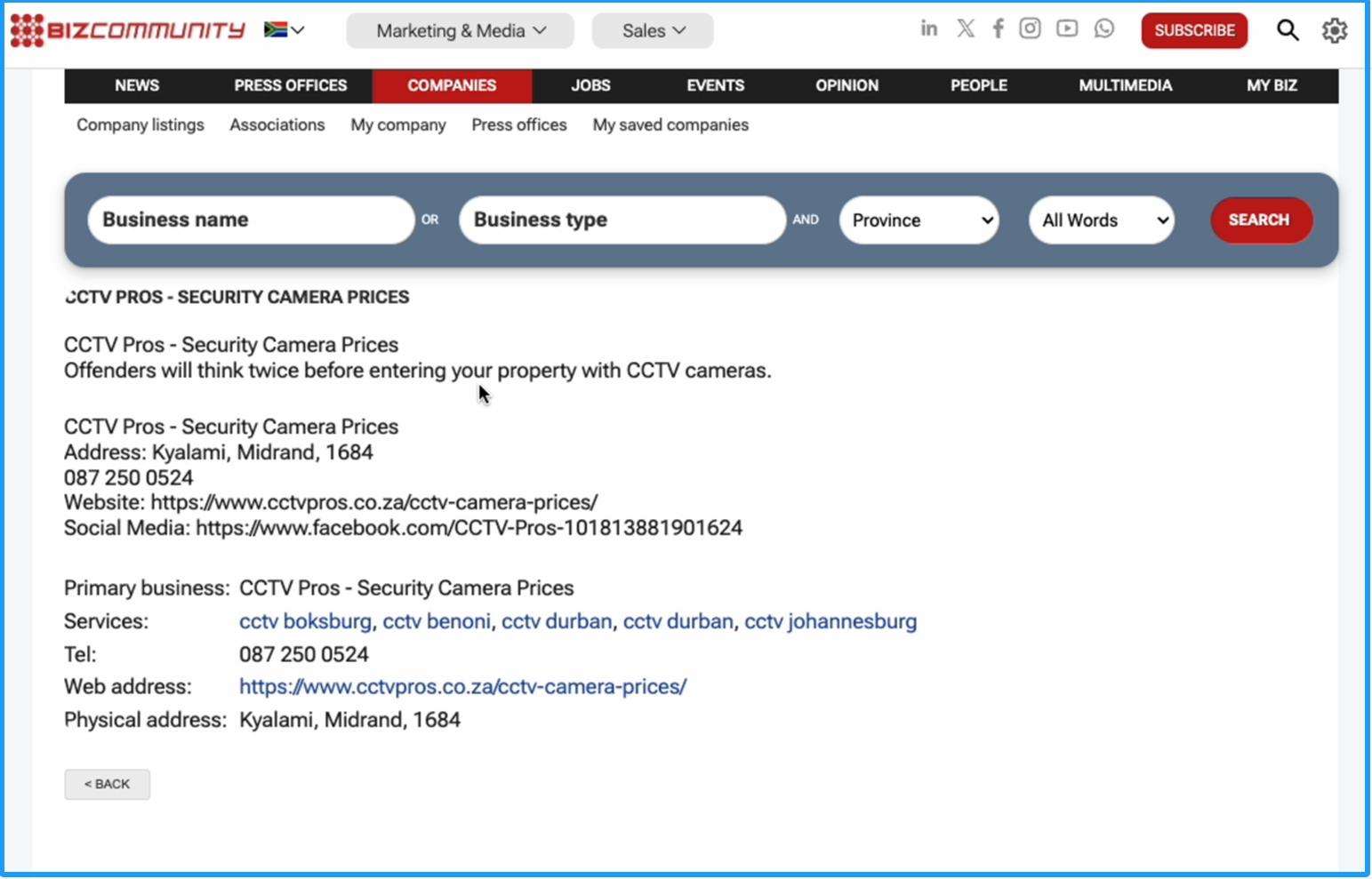Open My company submenu link
The image size is (1372, 879).
click(398, 125)
